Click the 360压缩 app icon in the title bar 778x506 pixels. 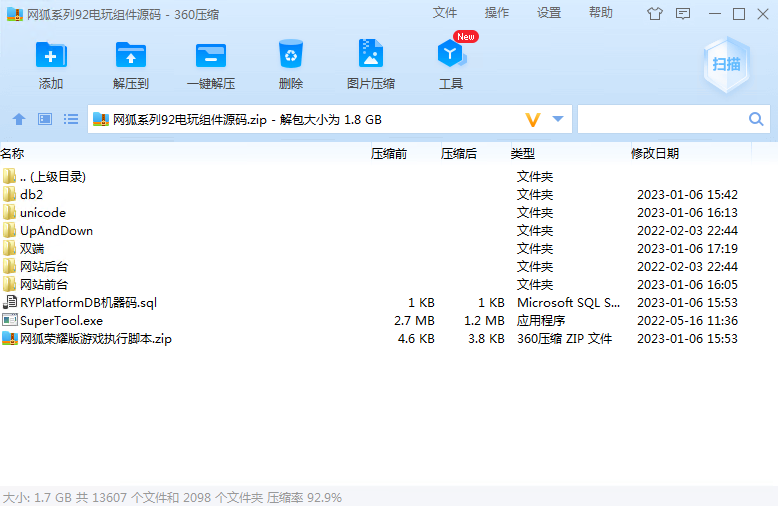[x=15, y=14]
